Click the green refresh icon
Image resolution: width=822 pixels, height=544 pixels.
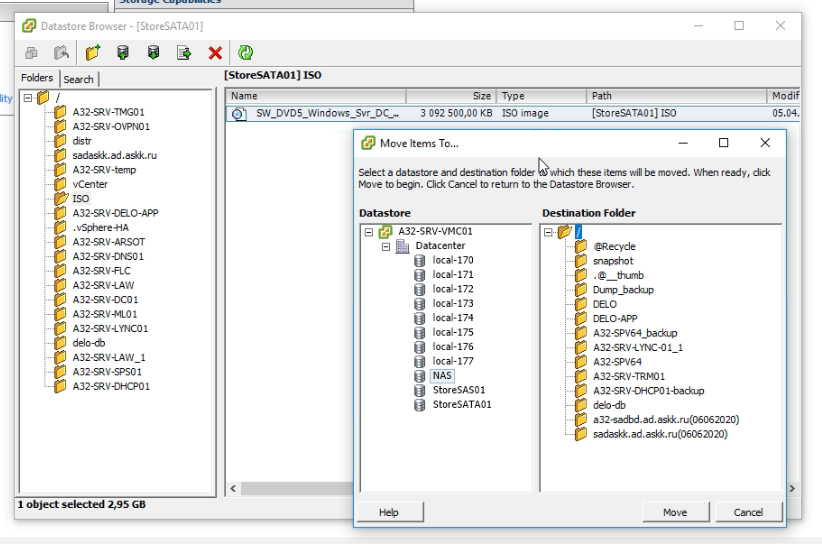pyautogui.click(x=245, y=52)
